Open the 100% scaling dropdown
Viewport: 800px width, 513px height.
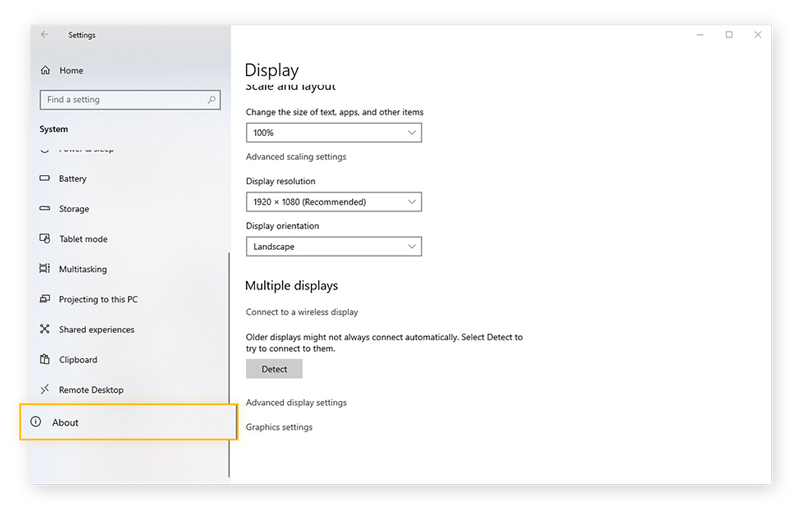coord(333,132)
